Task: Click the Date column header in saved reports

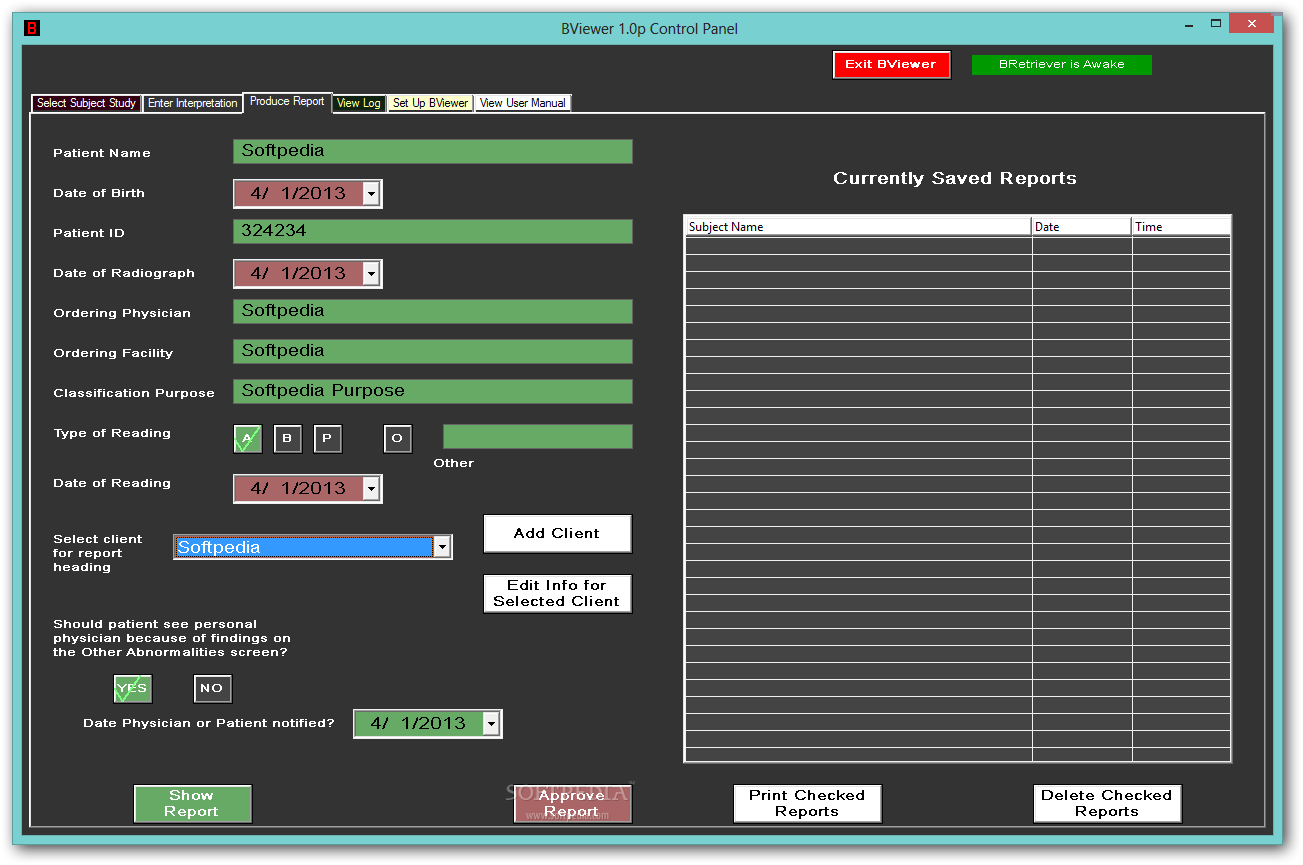Action: (x=1081, y=227)
